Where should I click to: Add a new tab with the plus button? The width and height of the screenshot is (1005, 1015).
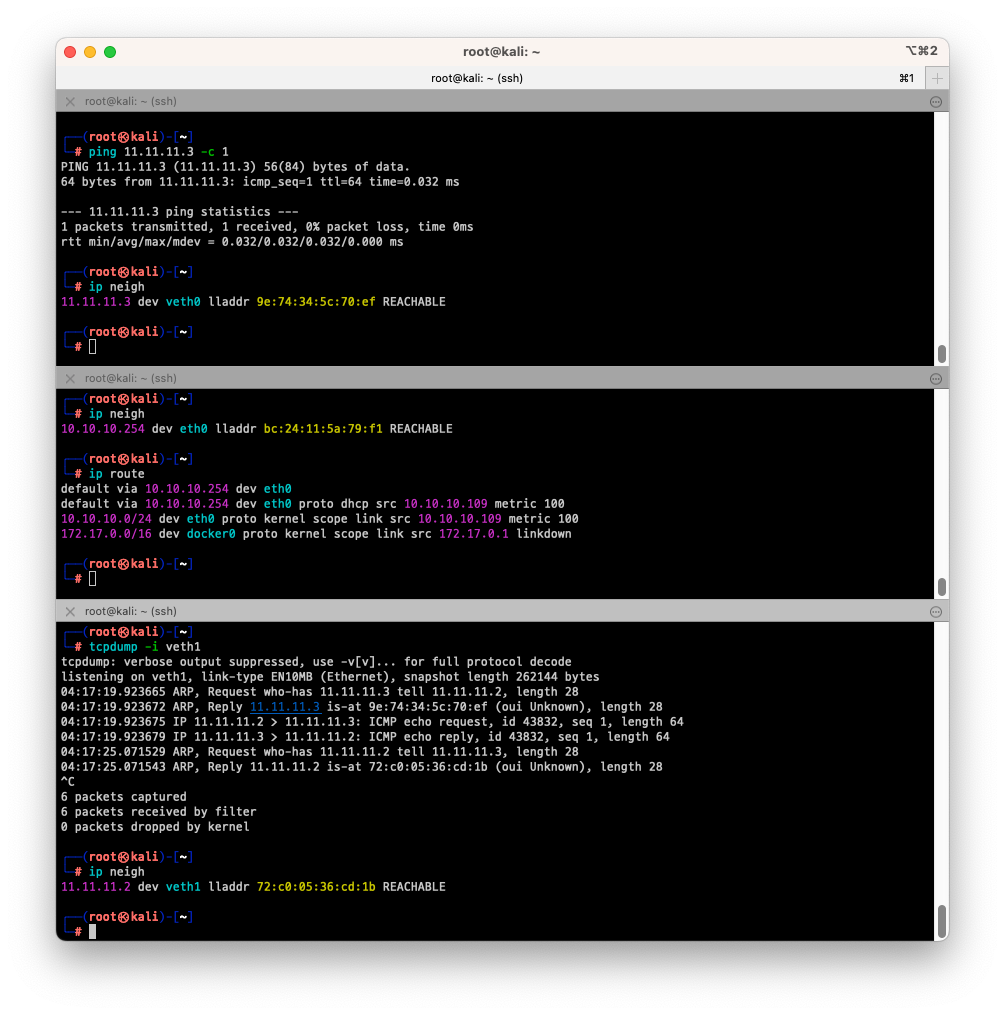pyautogui.click(x=937, y=78)
